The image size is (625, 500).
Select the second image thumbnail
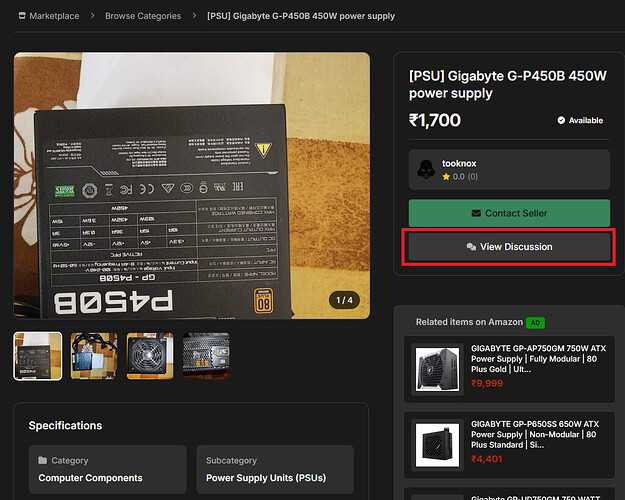tap(94, 356)
